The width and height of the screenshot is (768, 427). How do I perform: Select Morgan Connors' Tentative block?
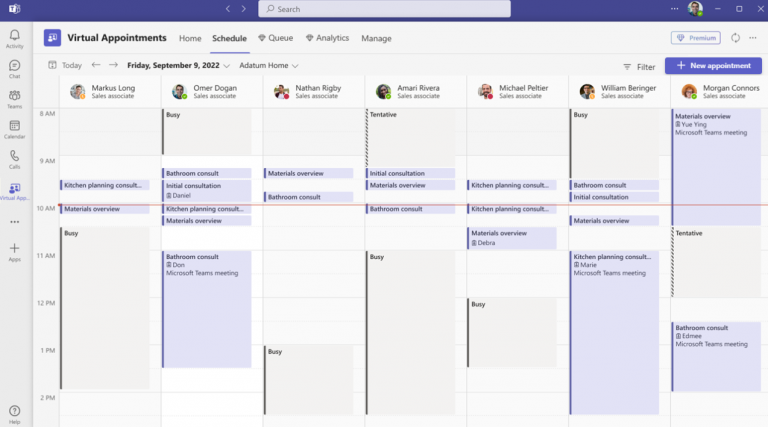[x=716, y=262]
